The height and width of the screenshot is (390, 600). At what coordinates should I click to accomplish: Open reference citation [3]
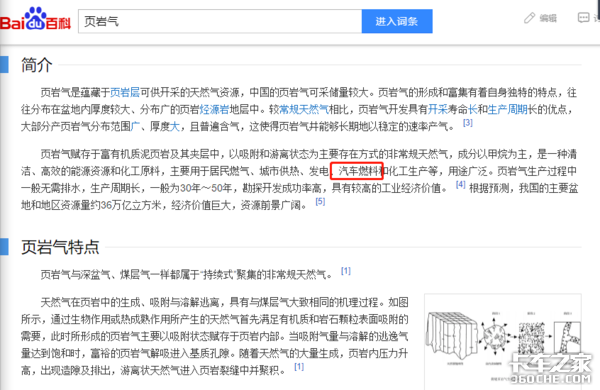pos(468,123)
